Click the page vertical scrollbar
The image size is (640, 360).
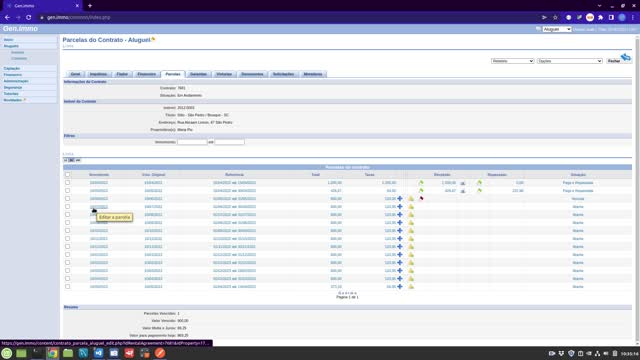click(637, 190)
